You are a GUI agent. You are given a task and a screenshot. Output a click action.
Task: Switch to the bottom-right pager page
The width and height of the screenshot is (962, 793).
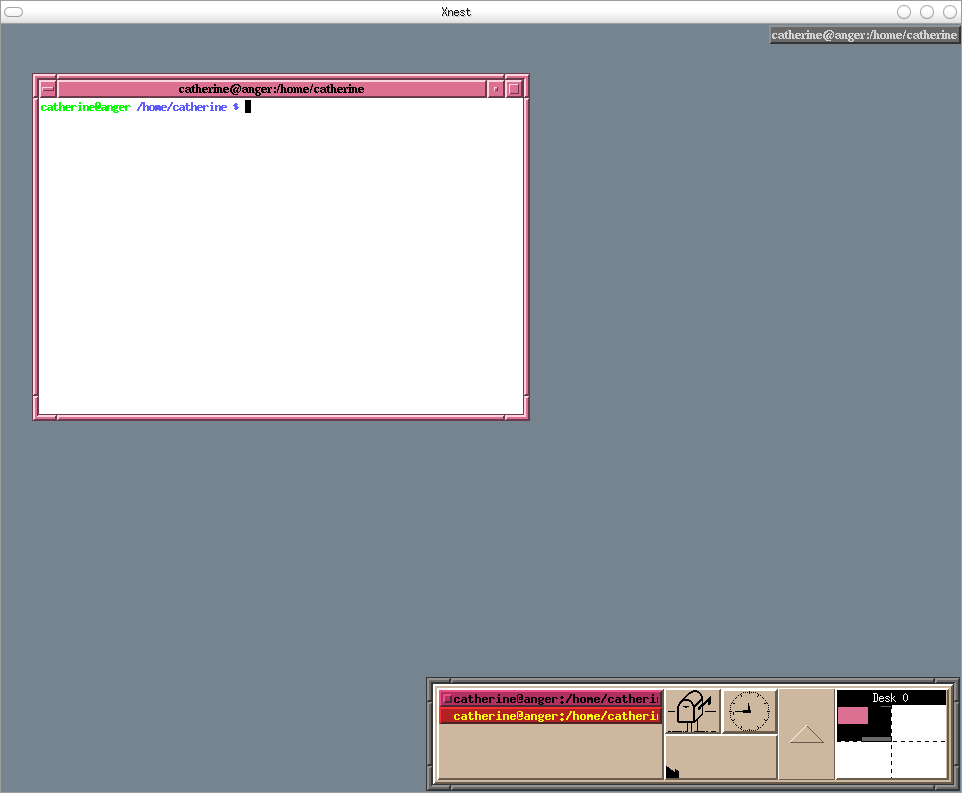point(918,758)
